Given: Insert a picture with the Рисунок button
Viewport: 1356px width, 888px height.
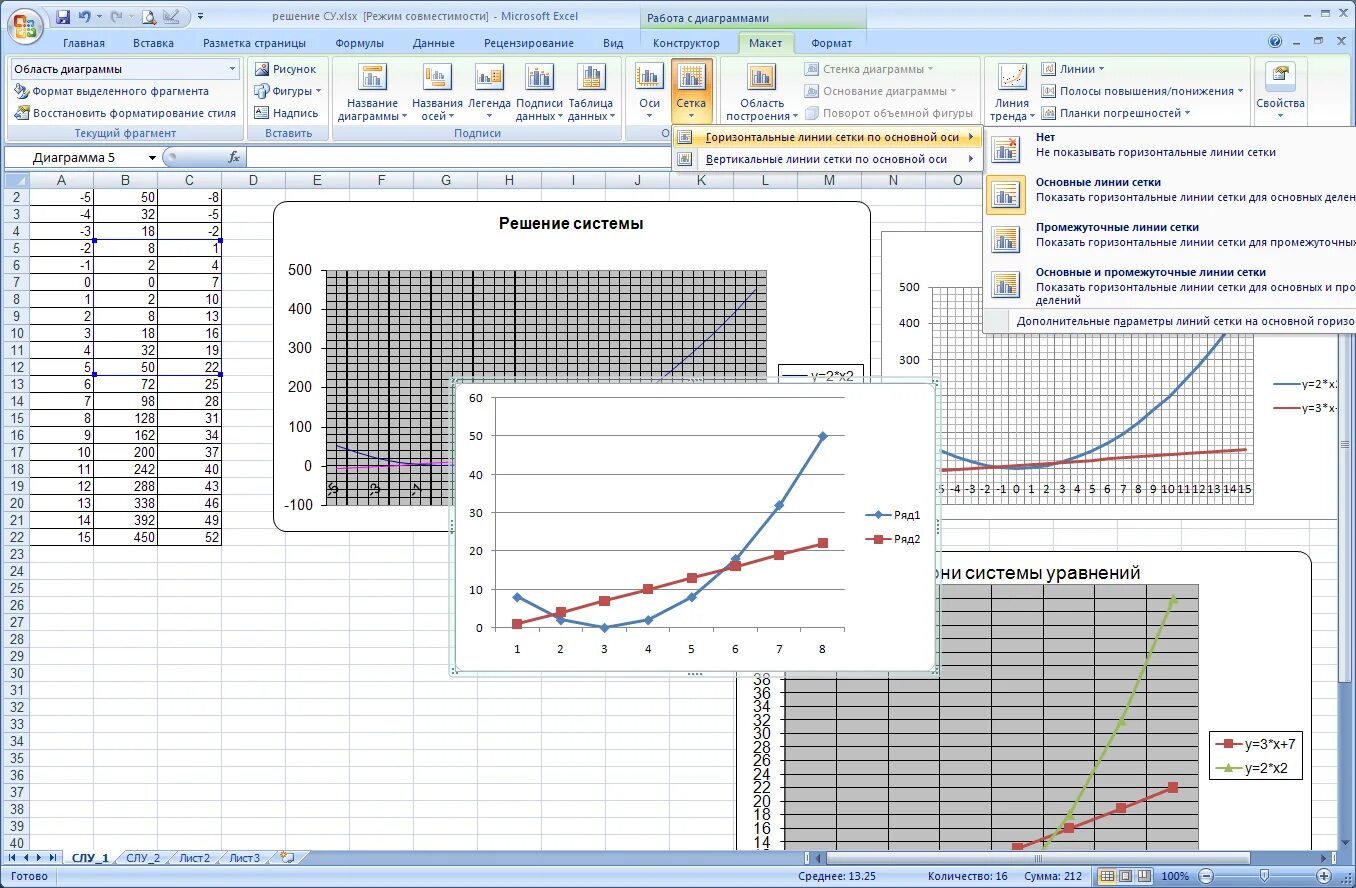Looking at the screenshot, I should (285, 69).
